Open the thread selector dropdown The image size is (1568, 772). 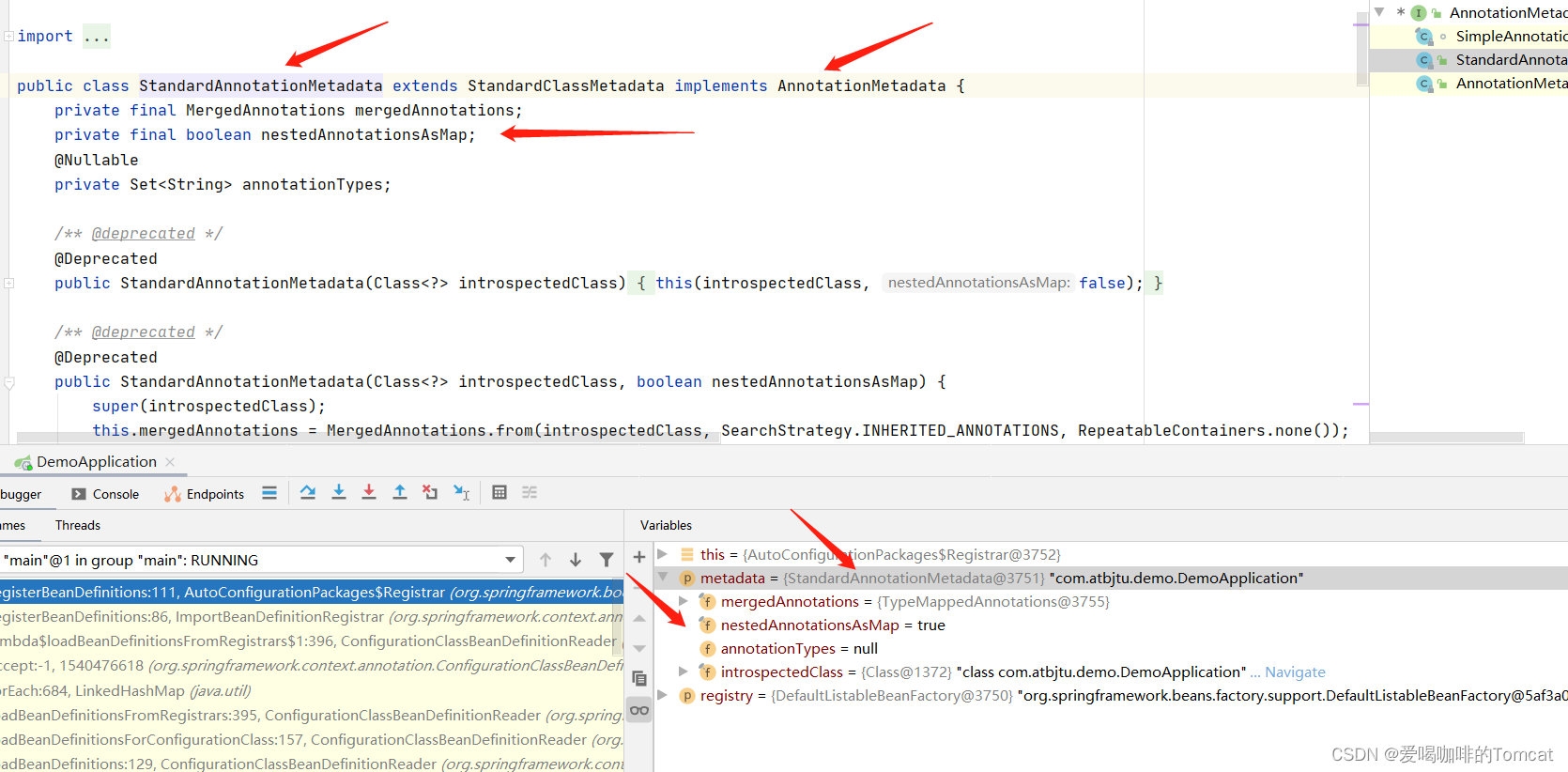coord(510,560)
